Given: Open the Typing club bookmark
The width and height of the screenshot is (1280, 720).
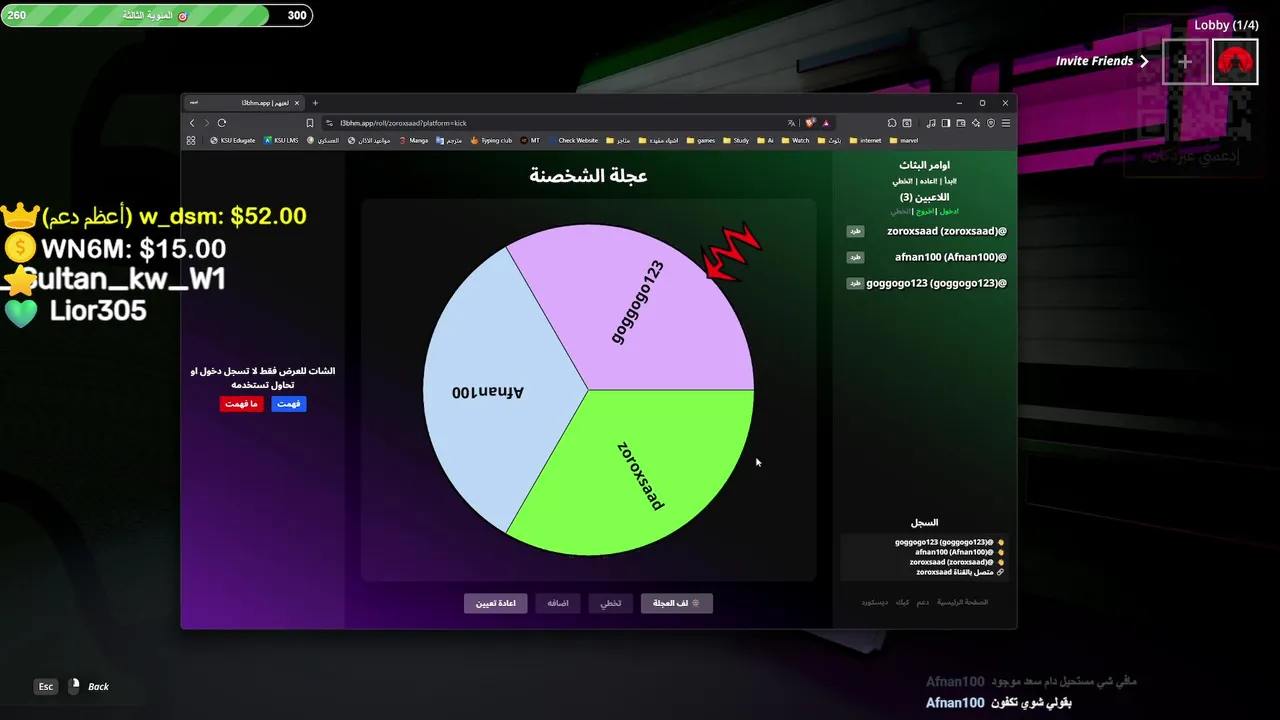Looking at the screenshot, I should [x=491, y=140].
